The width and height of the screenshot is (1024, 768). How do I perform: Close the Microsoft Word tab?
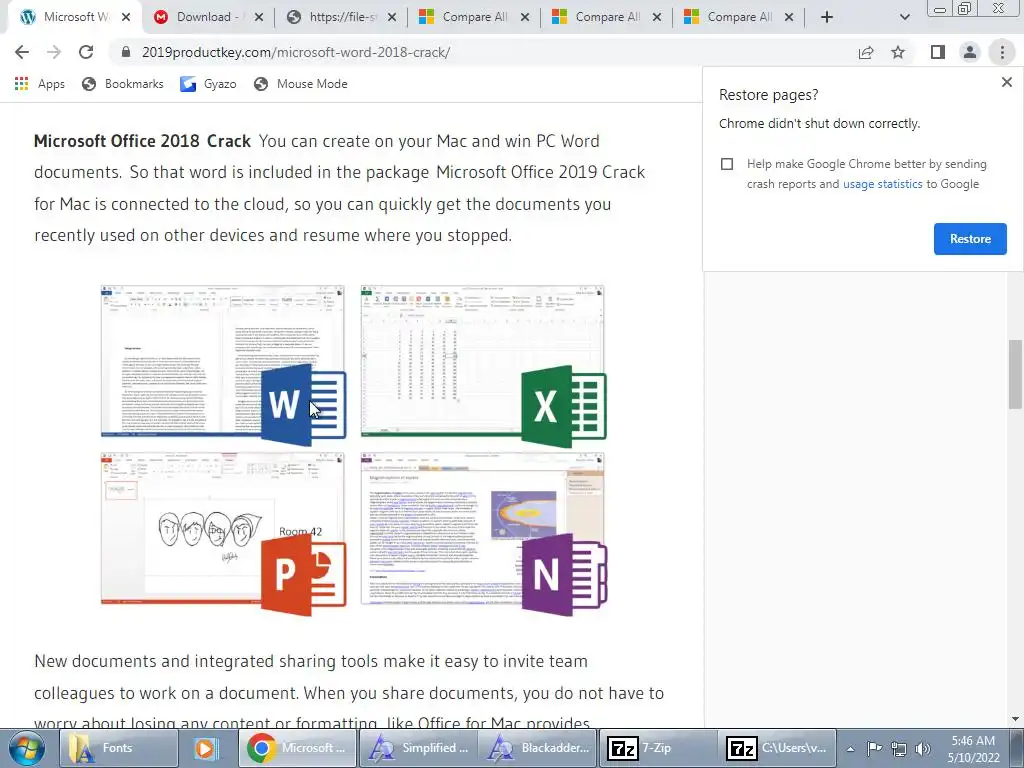tap(126, 17)
